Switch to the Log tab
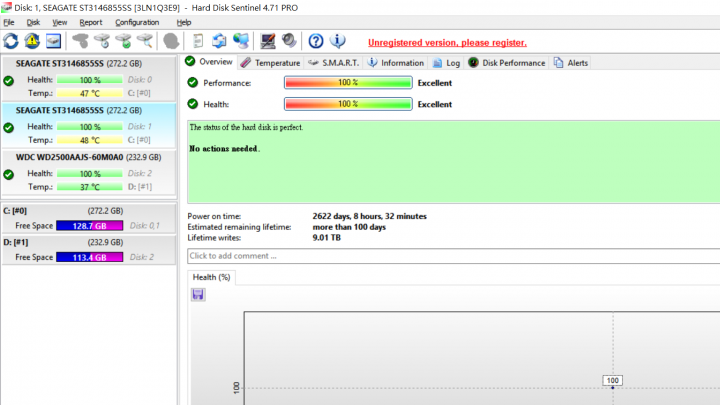 tap(446, 63)
